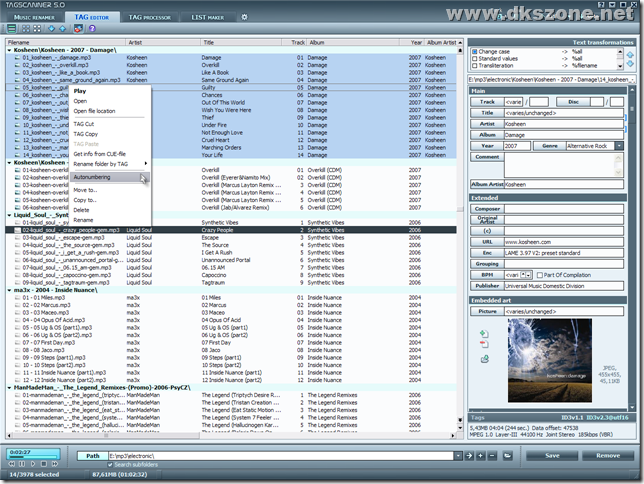Click the go arrow beside the Path field
Image resolution: width=644 pixels, height=484 pixels.
469,456
